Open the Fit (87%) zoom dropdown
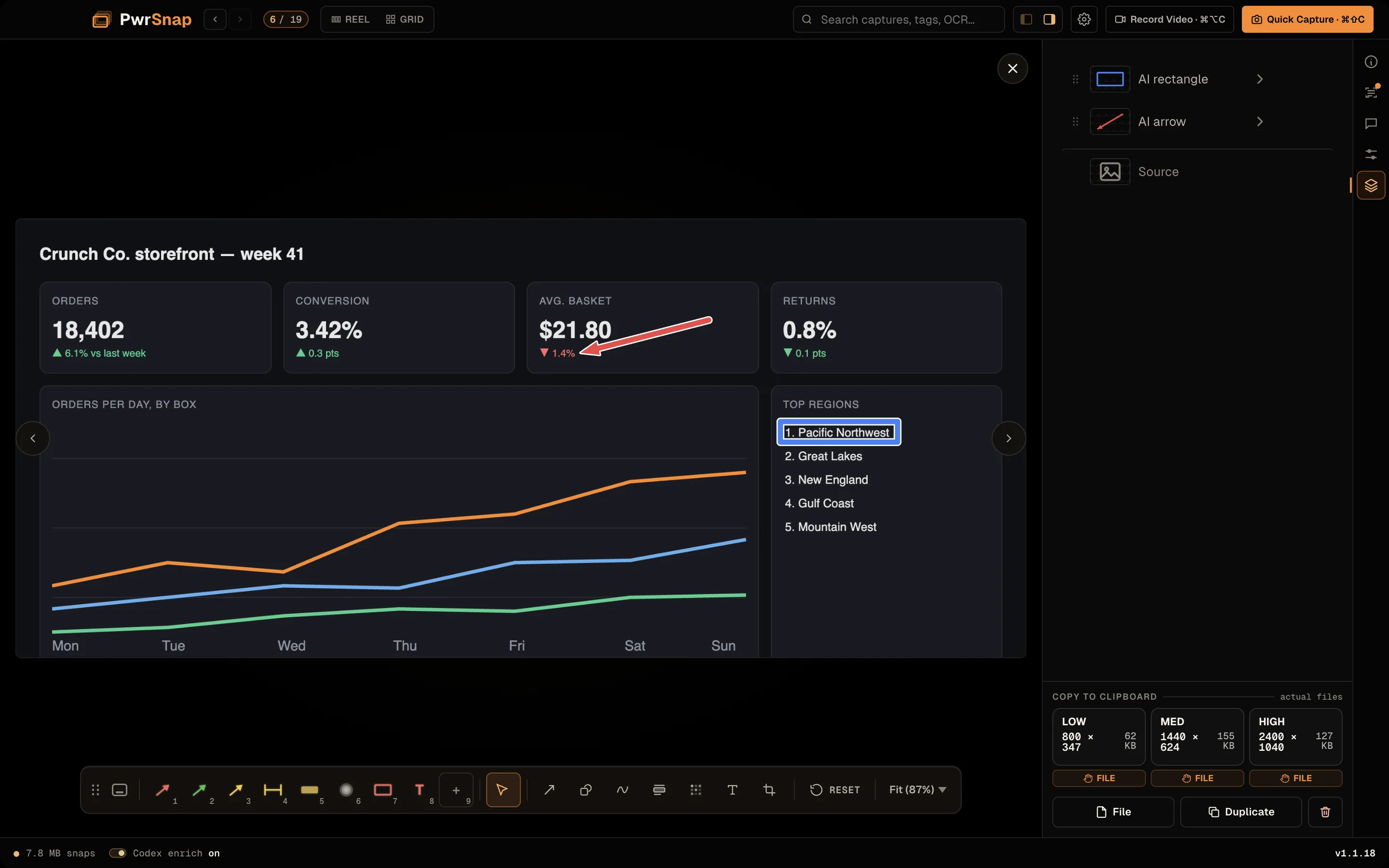Viewport: 1389px width, 868px height. 917,790
